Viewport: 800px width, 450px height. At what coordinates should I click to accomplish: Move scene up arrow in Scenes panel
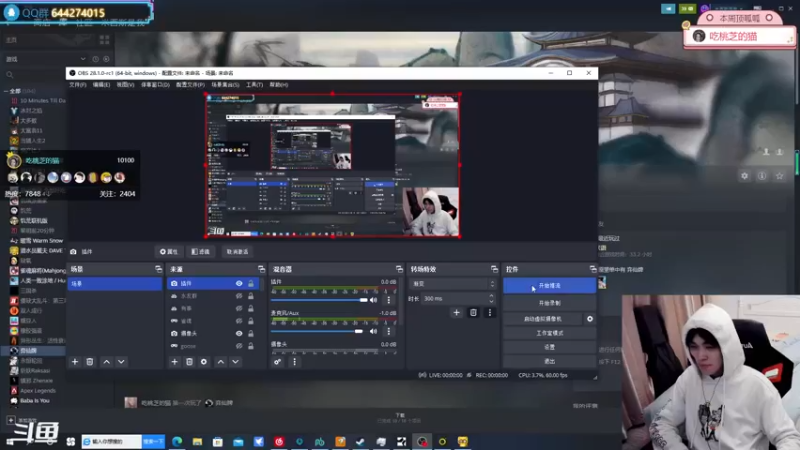(x=106, y=362)
